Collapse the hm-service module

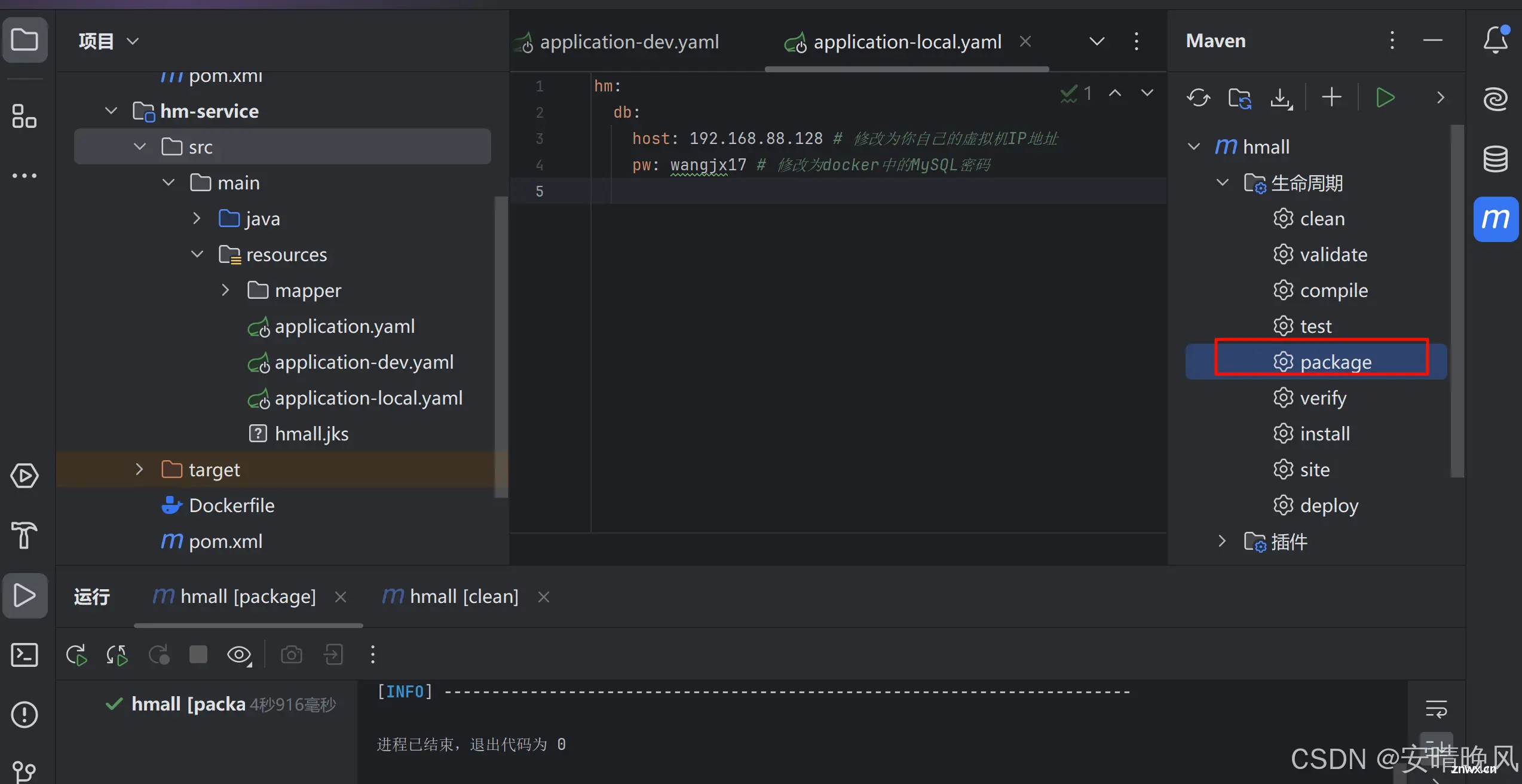coord(111,111)
